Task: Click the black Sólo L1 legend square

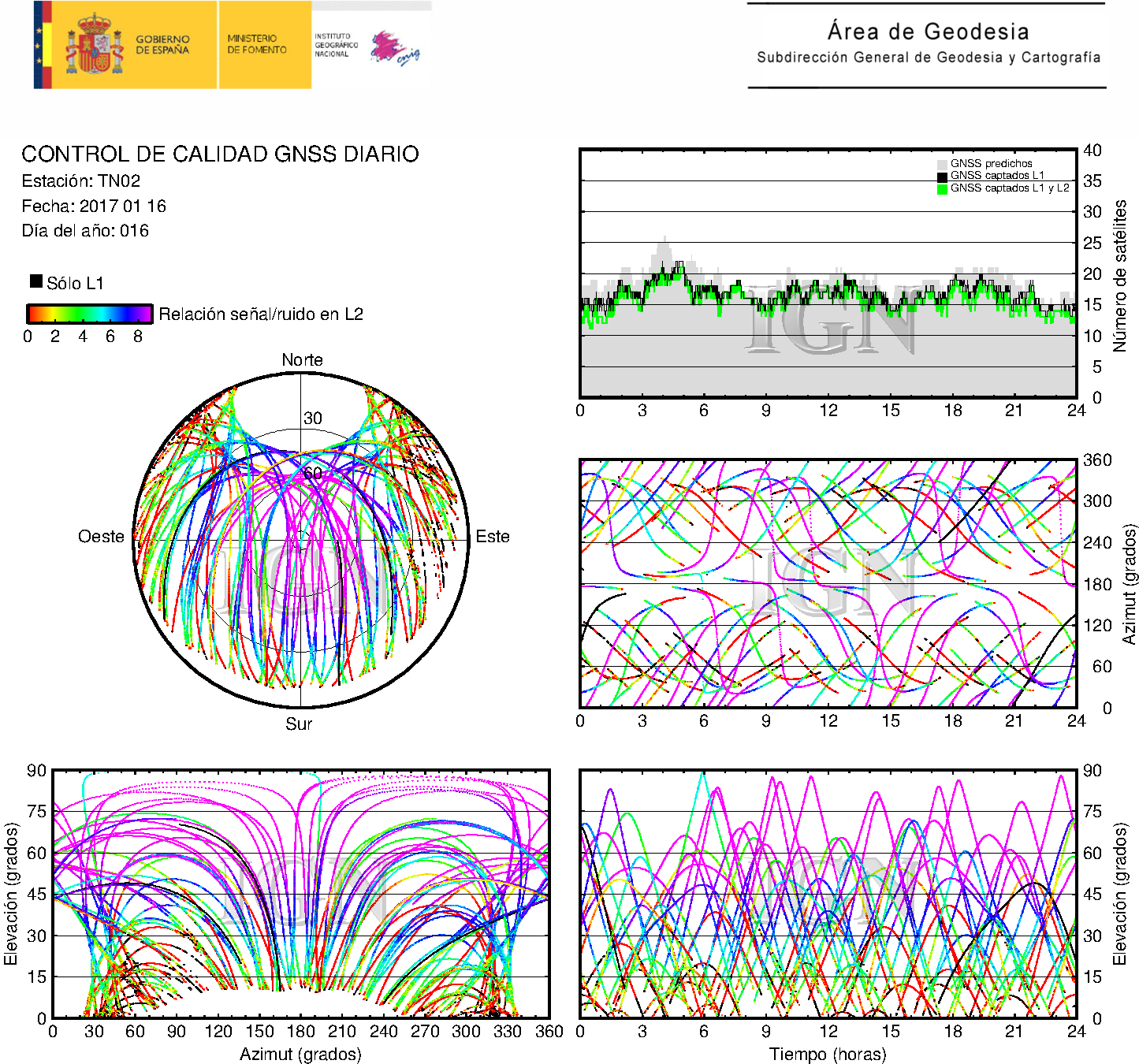Action: point(36,281)
